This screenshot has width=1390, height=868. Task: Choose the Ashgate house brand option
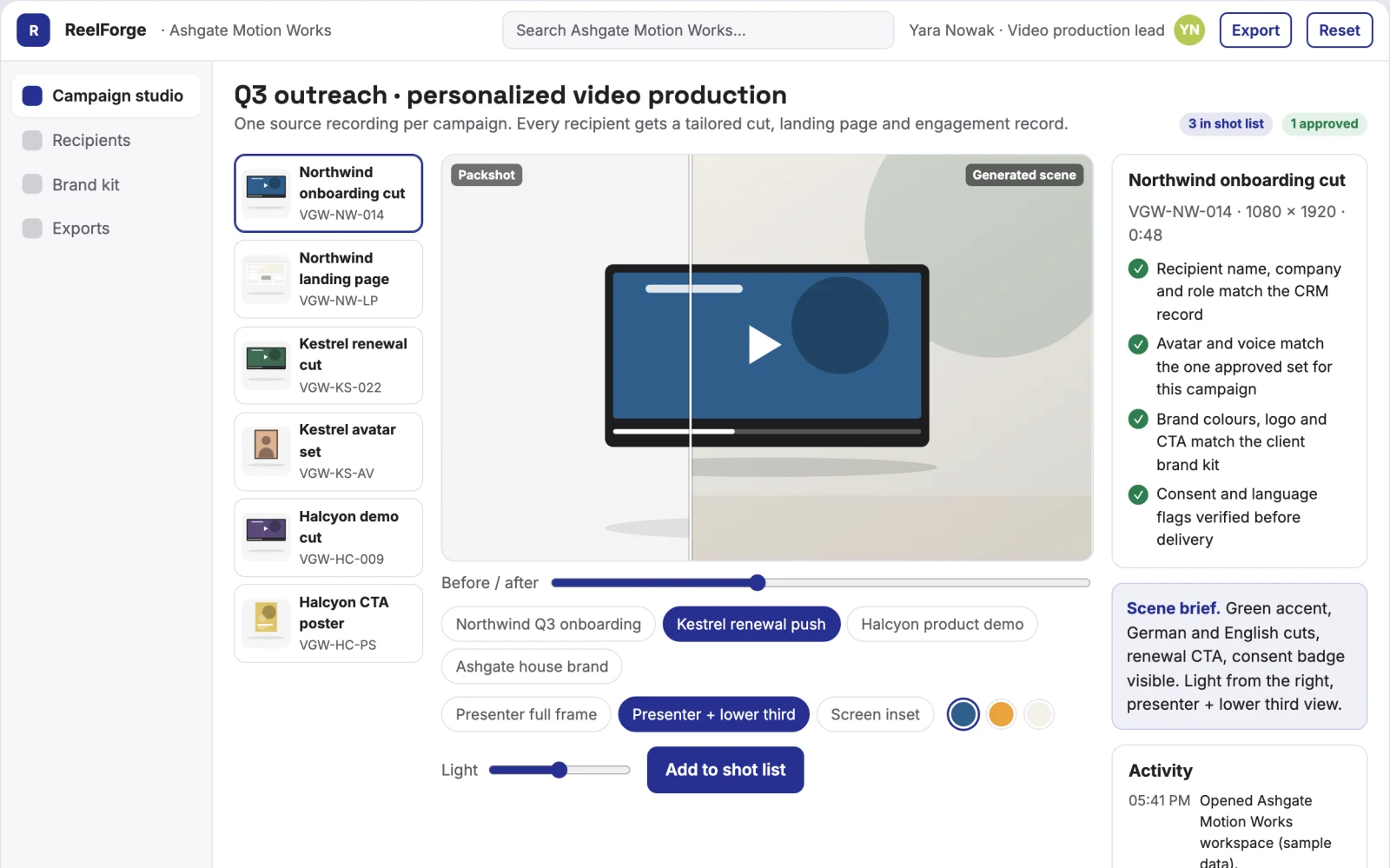(532, 666)
